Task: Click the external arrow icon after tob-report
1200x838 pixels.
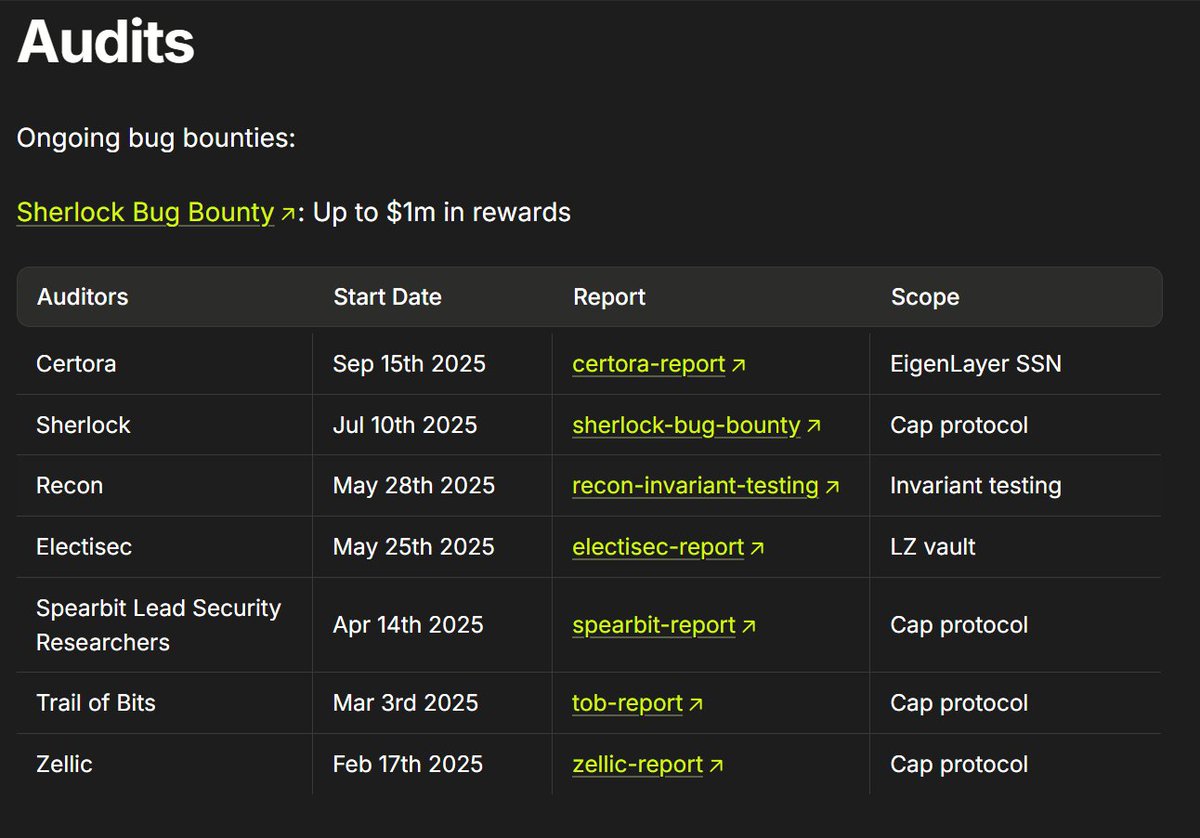Action: (696, 705)
